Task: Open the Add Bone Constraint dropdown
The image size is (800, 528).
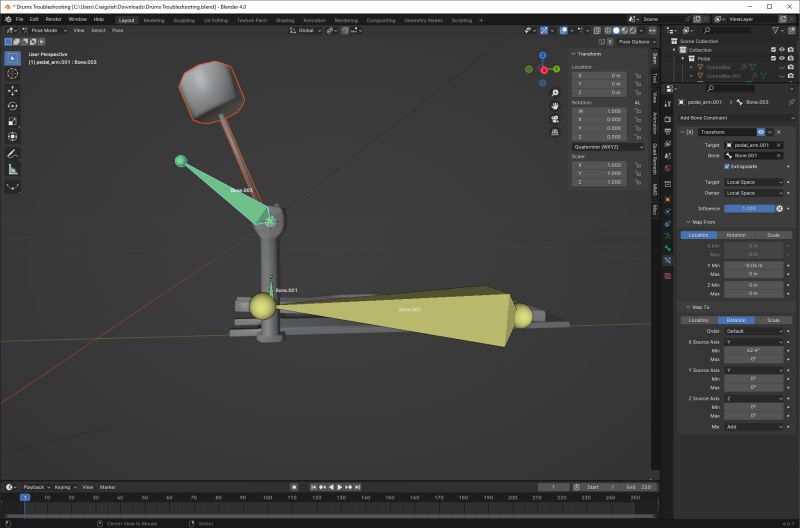Action: [x=736, y=118]
